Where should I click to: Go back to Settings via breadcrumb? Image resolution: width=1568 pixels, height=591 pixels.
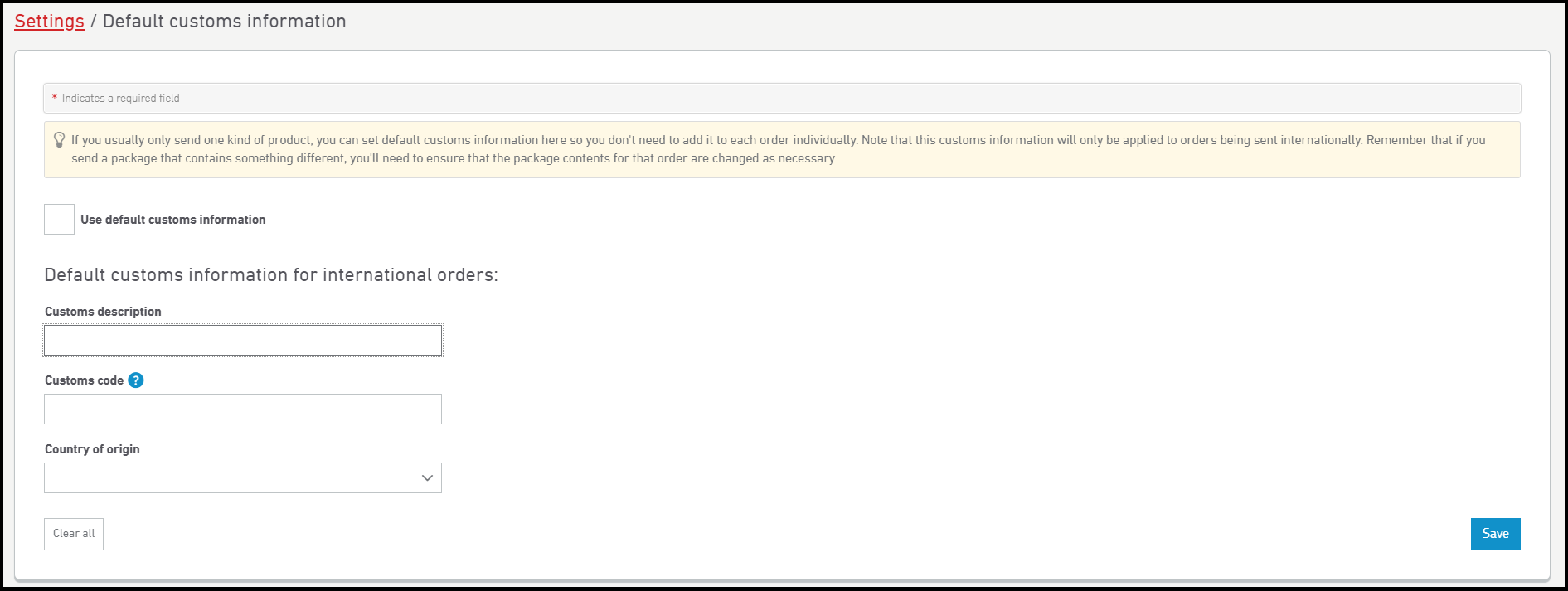[49, 22]
